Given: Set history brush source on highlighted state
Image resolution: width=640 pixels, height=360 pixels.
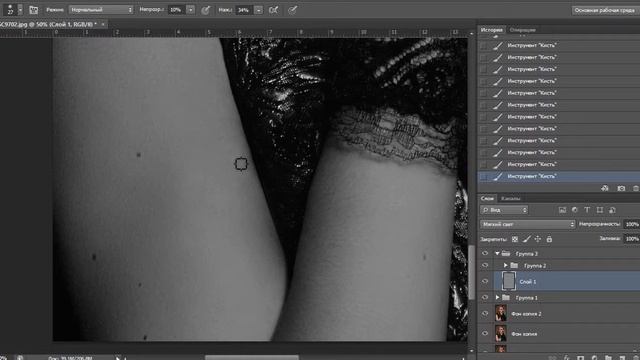Looking at the screenshot, I should pyautogui.click(x=484, y=176).
